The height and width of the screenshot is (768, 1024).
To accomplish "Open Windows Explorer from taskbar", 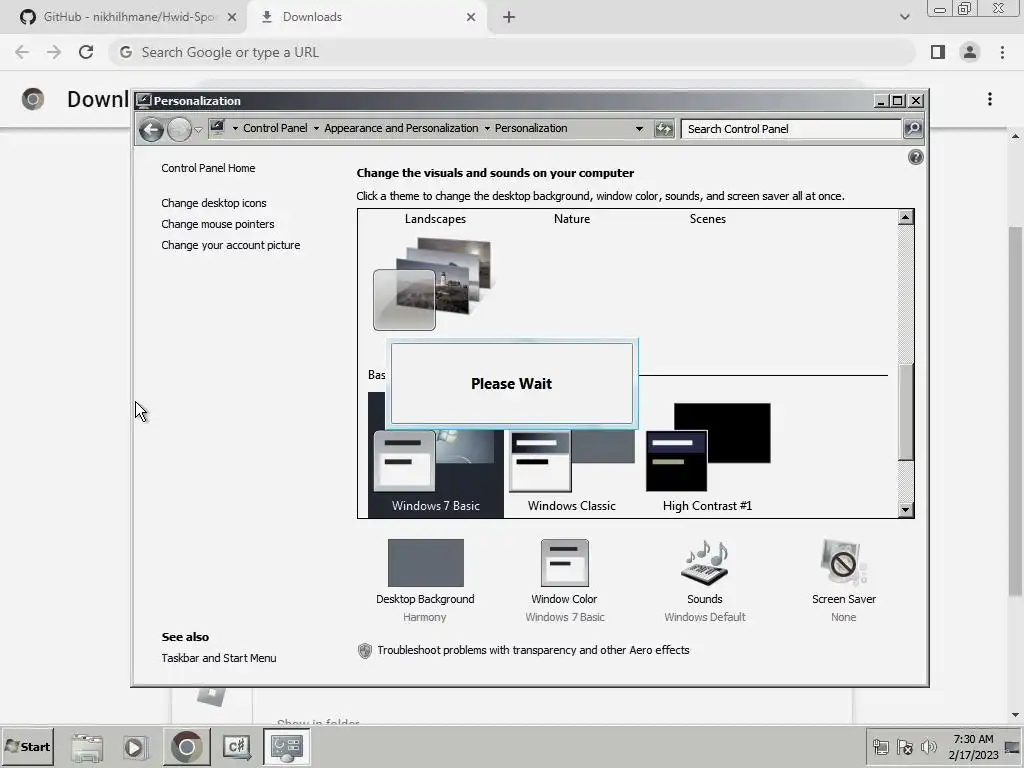I will coord(87,747).
